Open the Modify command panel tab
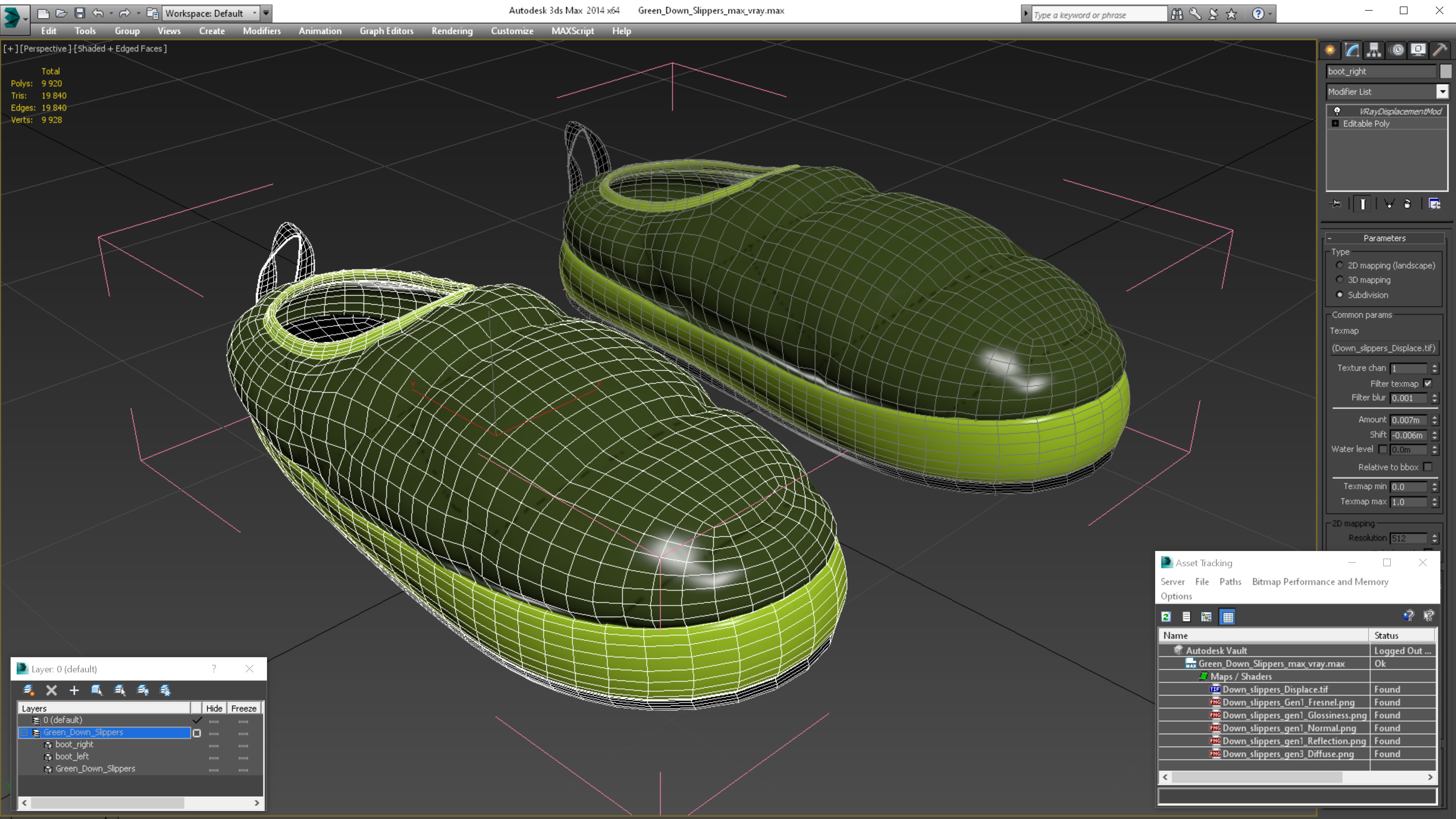This screenshot has height=819, width=1456. (1352, 51)
